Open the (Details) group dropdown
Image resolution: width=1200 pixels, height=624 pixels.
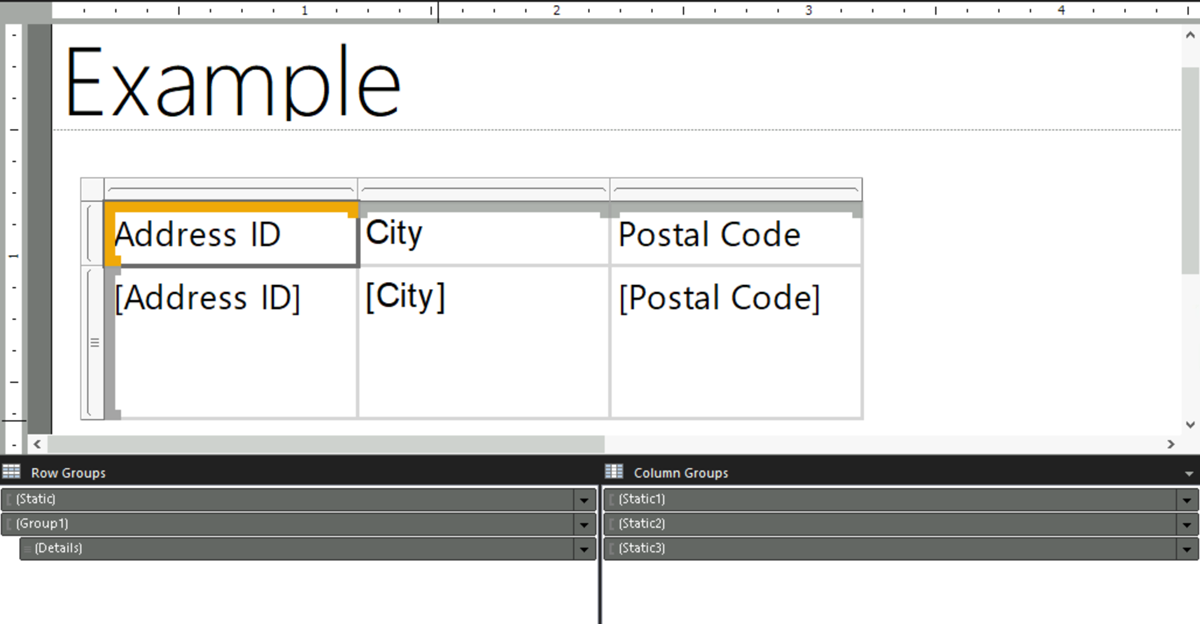[585, 548]
